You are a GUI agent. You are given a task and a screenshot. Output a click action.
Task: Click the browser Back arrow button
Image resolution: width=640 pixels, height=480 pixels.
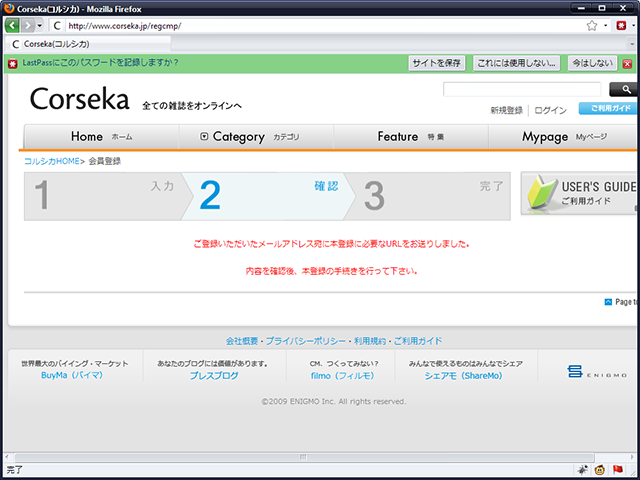click(12, 26)
